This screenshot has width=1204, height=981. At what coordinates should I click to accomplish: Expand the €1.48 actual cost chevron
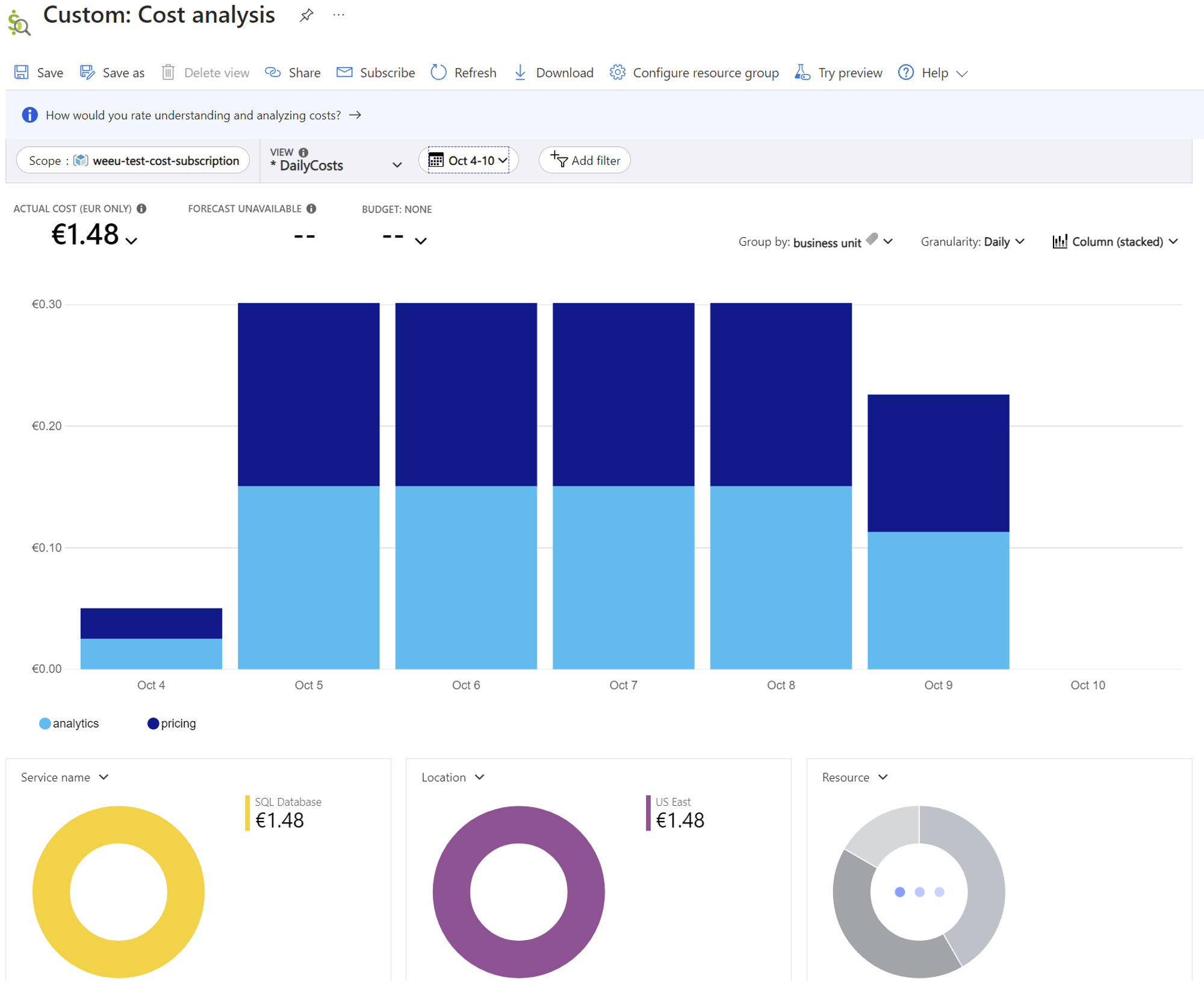point(132,240)
